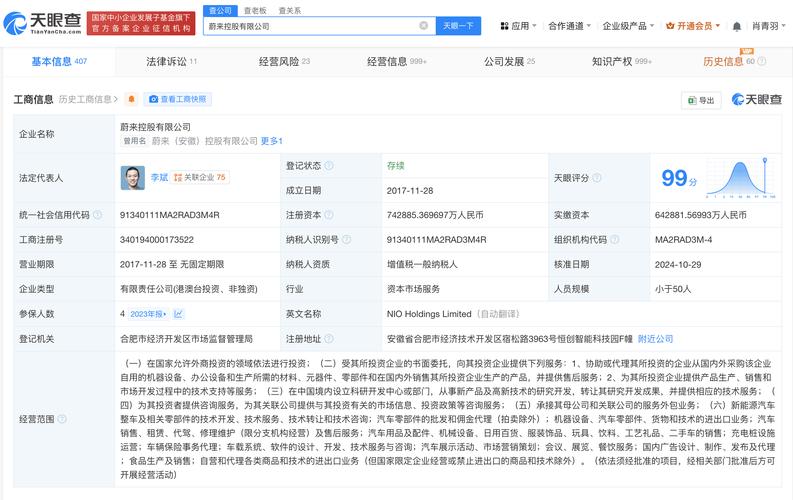Open the 应用 dropdown menu

click(x=518, y=26)
